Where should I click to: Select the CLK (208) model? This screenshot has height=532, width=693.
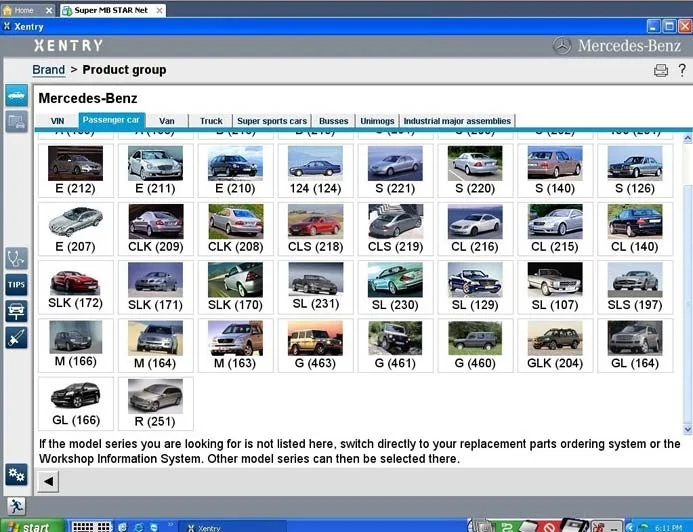(236, 229)
